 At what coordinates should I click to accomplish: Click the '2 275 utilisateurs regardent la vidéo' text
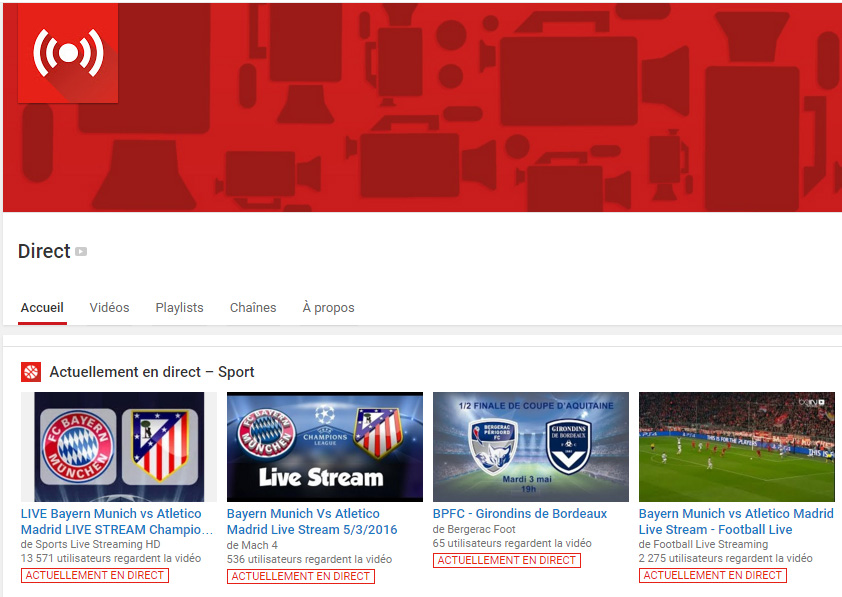[x=725, y=558]
